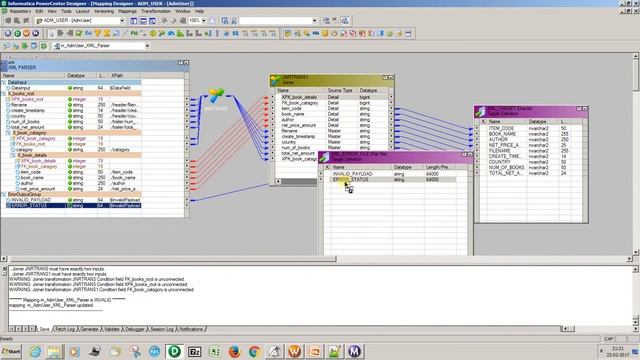Viewport: 640px width, 360px height.
Task: Open the Repository menu
Action: (20, 11)
